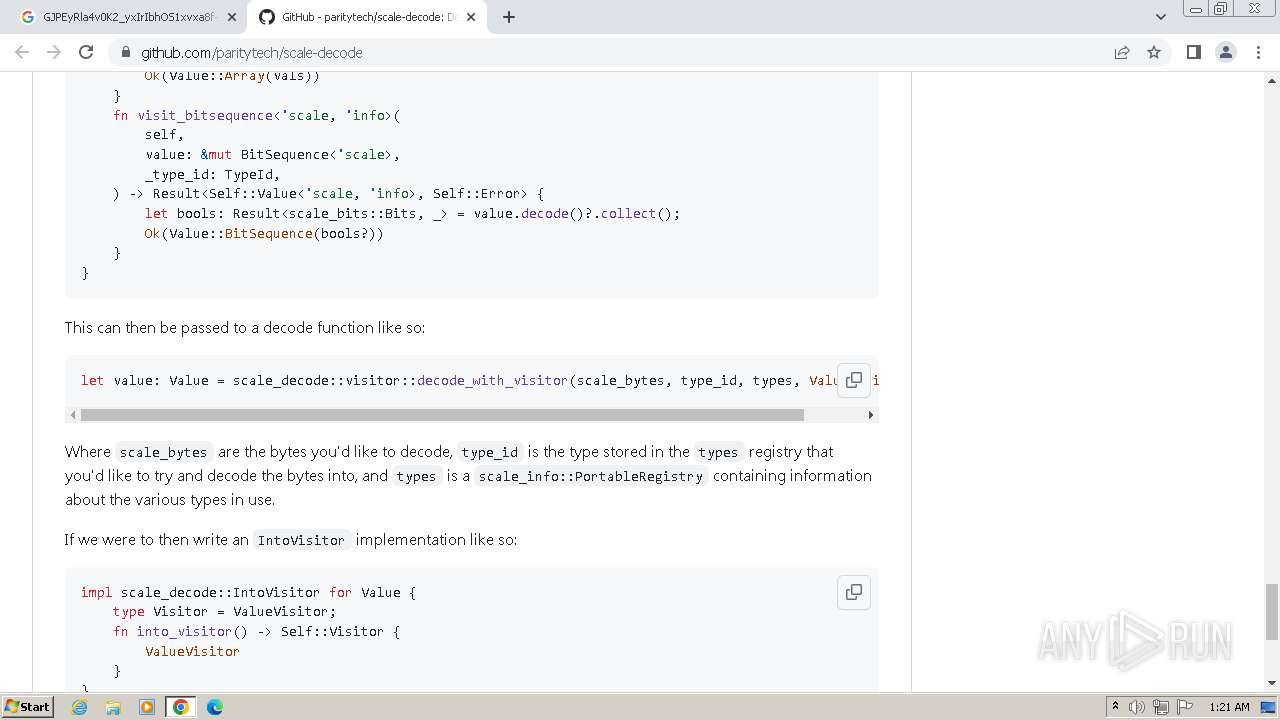Launch Internet Explorer from taskbar
This screenshot has width=1280, height=720.
pyautogui.click(x=80, y=707)
